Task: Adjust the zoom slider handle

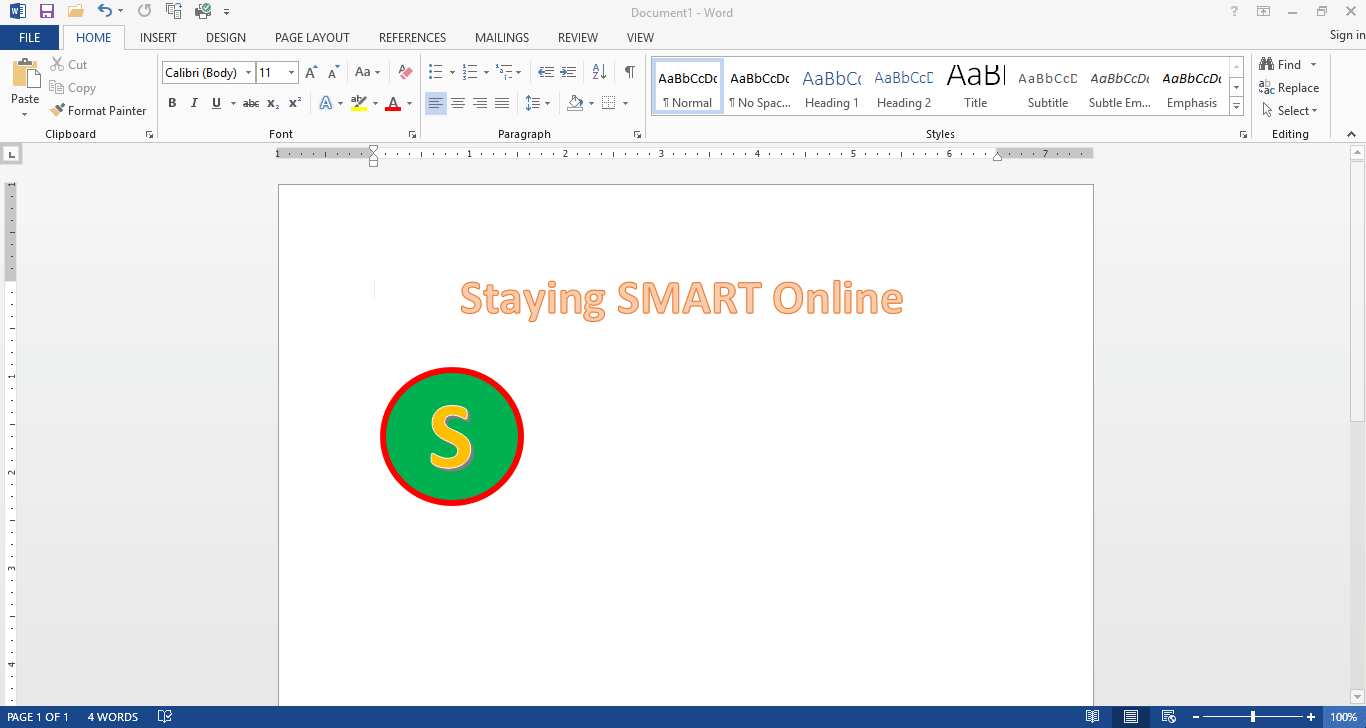Action: 1252,717
